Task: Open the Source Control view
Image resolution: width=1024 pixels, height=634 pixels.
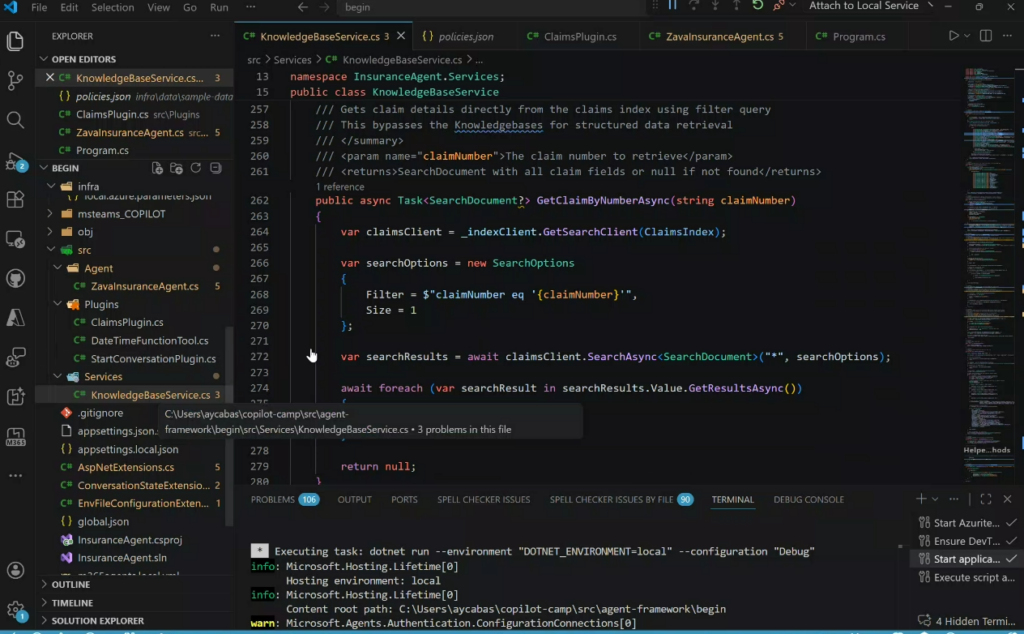Action: tap(15, 80)
